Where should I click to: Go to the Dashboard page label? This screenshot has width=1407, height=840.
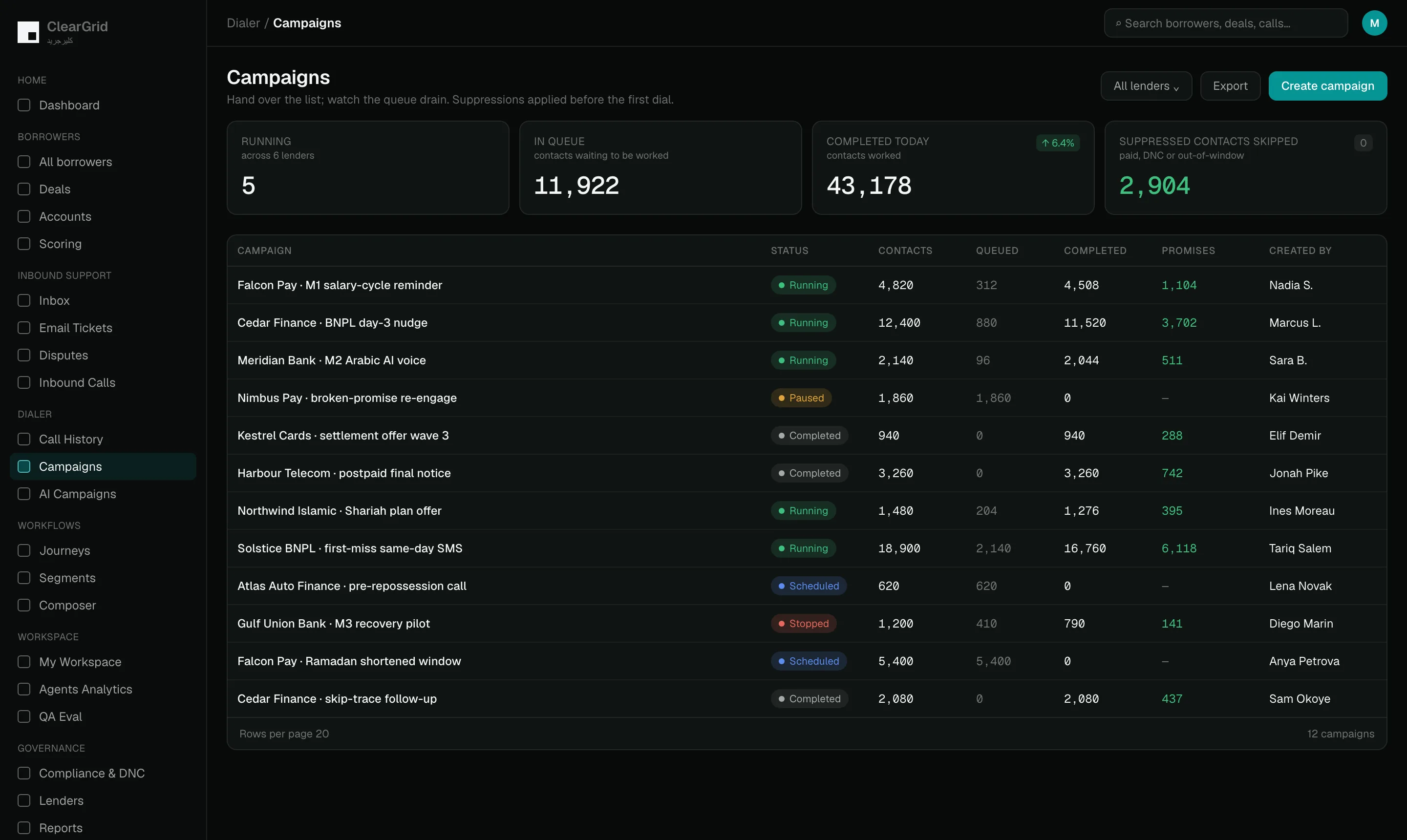point(69,105)
